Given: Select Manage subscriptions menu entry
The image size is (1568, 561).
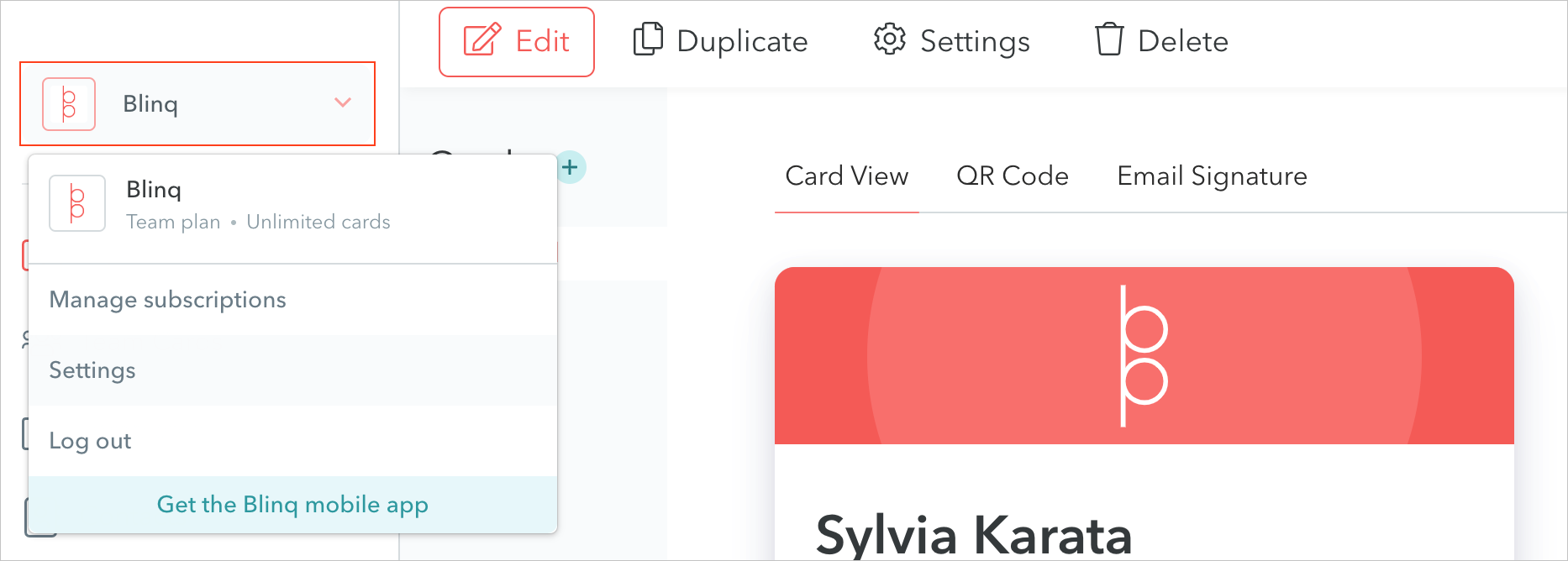Looking at the screenshot, I should [292, 300].
